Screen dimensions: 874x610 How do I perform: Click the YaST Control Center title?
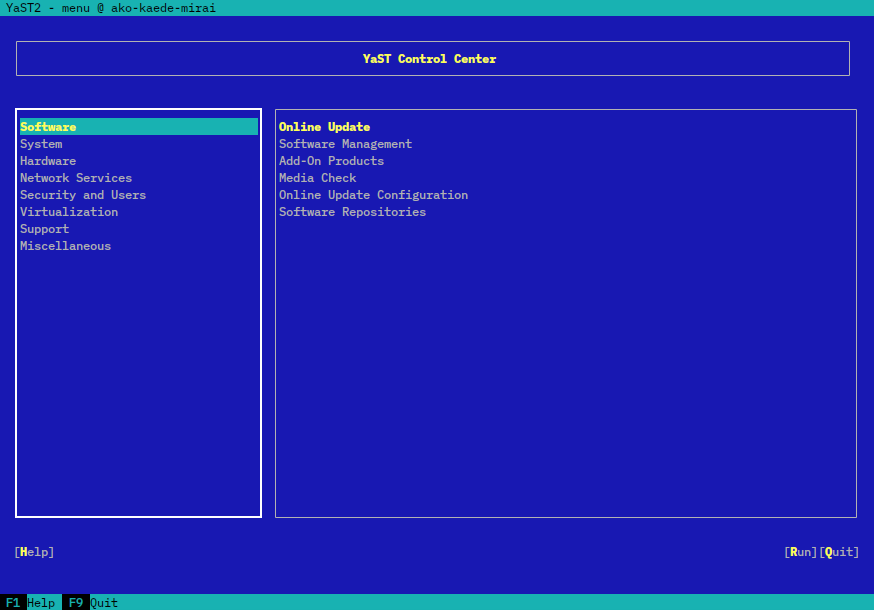[429, 59]
